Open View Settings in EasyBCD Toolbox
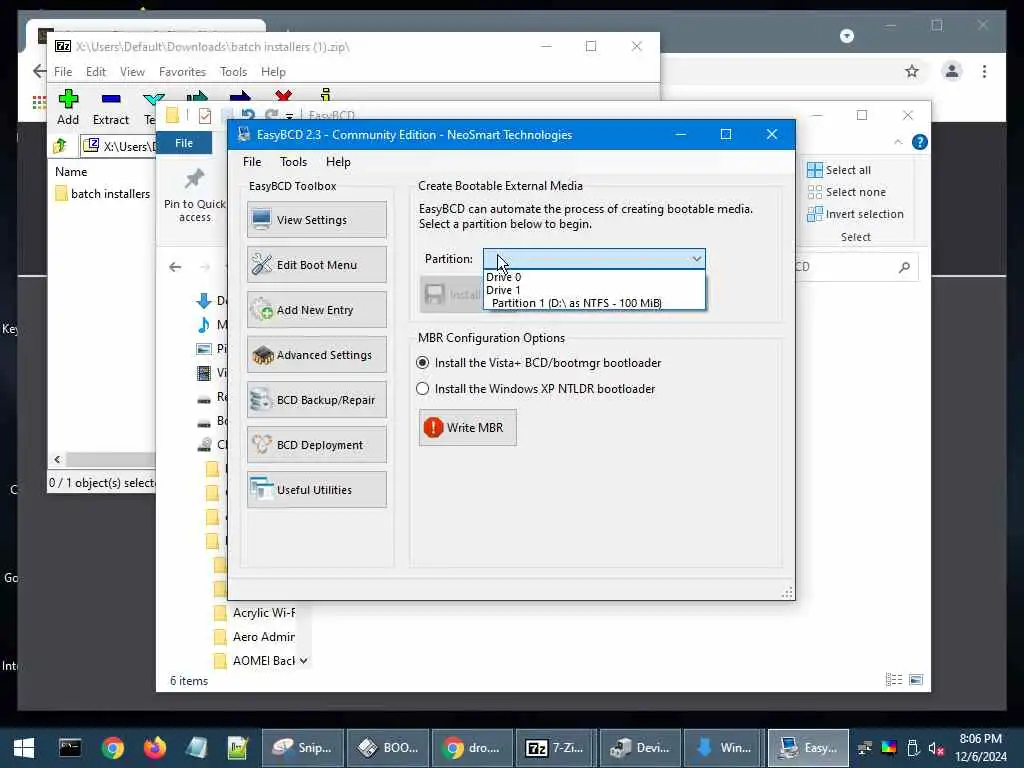This screenshot has height=768, width=1024. (317, 220)
